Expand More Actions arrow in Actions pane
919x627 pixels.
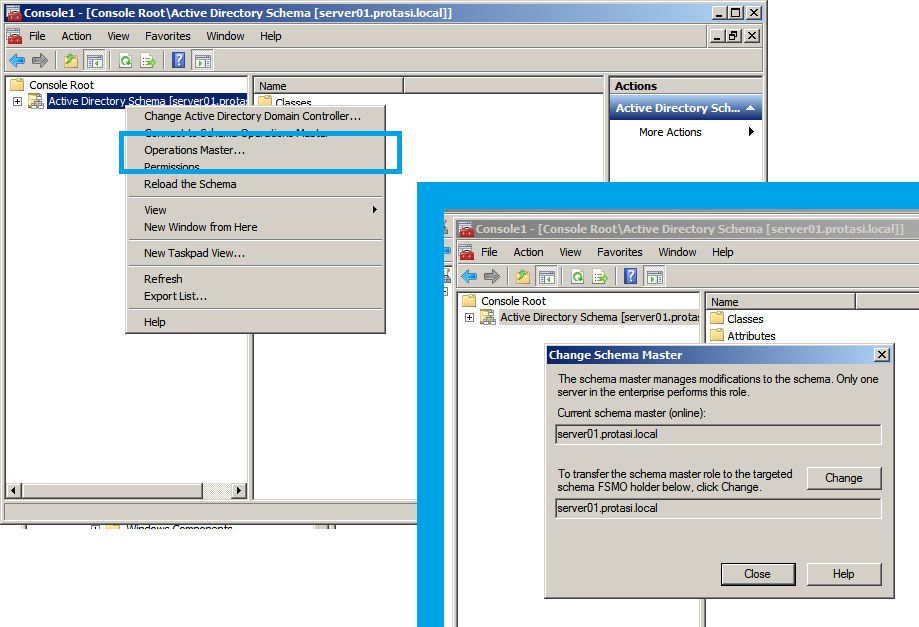tap(751, 132)
